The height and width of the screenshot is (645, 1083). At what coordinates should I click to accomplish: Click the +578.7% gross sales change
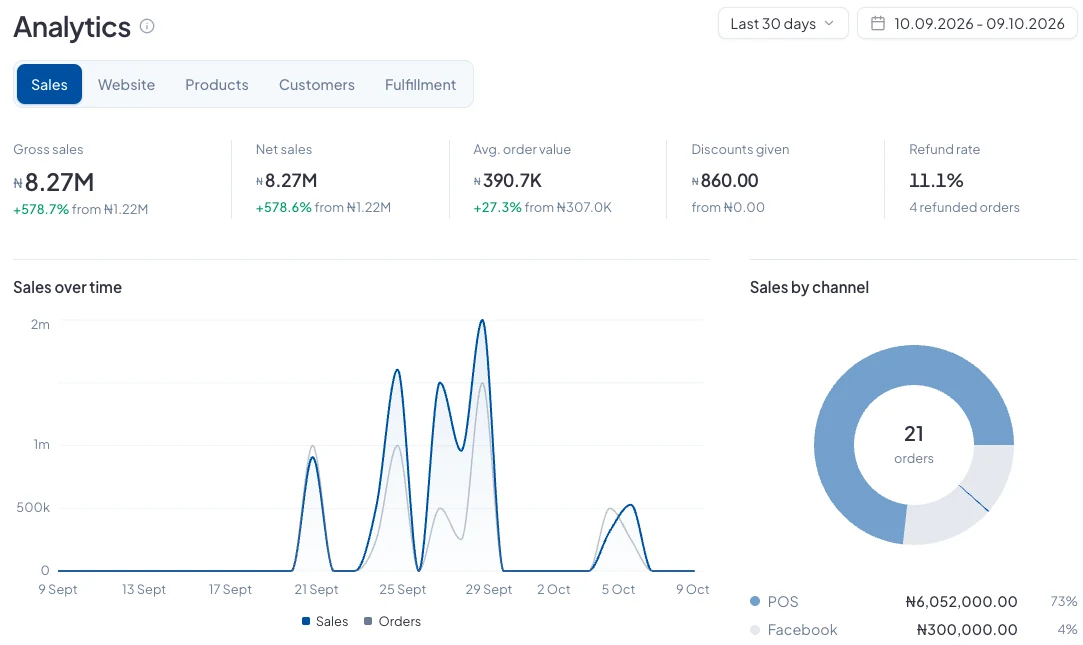click(x=41, y=209)
